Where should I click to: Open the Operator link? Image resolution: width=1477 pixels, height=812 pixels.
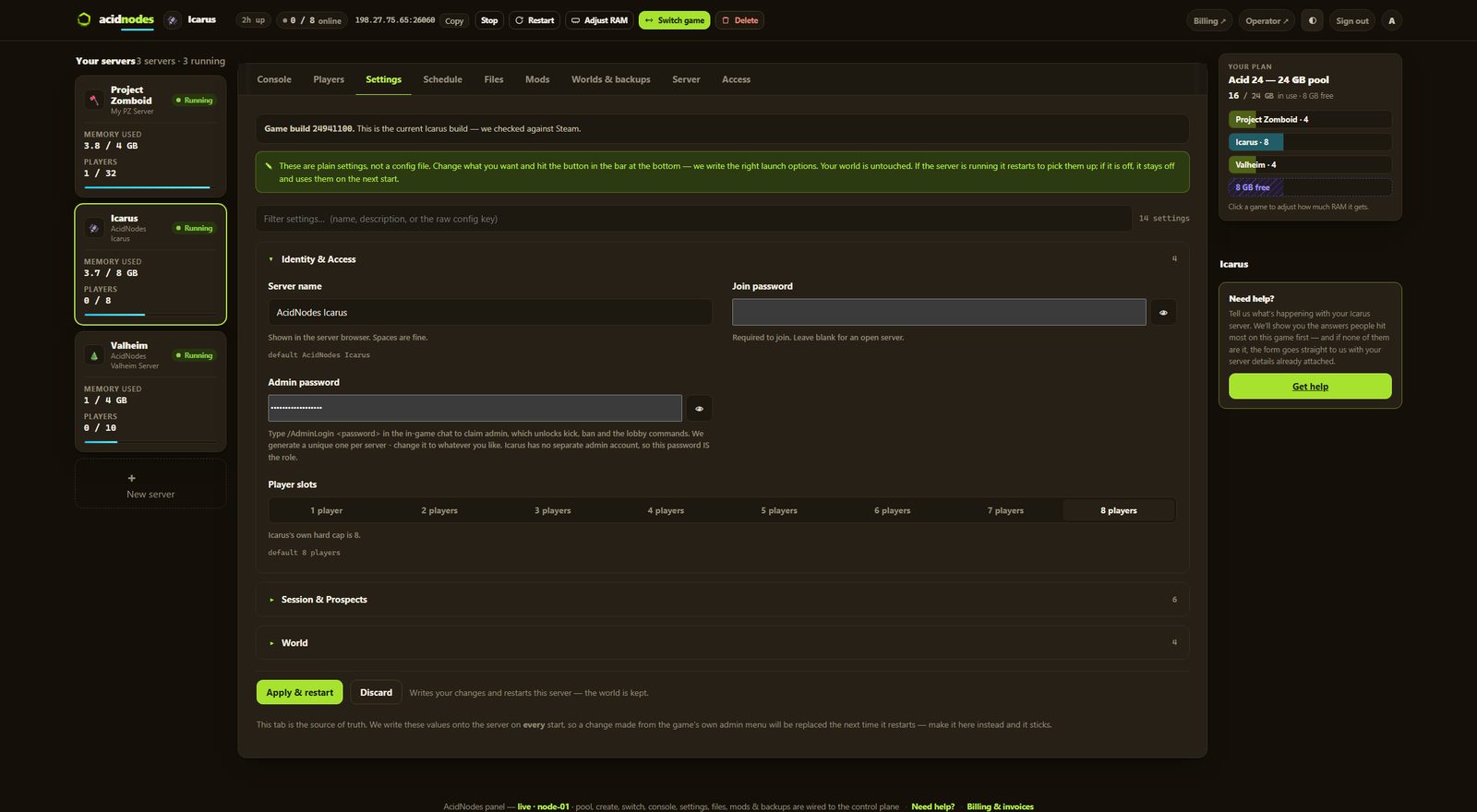coord(1267,20)
